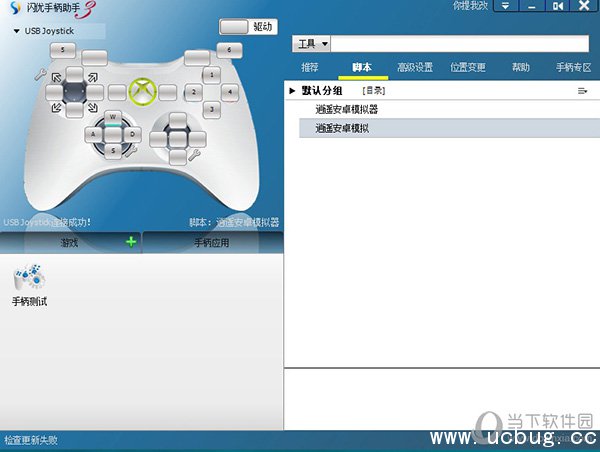The width and height of the screenshot is (600, 452).
Task: Click shoulder button labeled 5
Action: (64, 49)
